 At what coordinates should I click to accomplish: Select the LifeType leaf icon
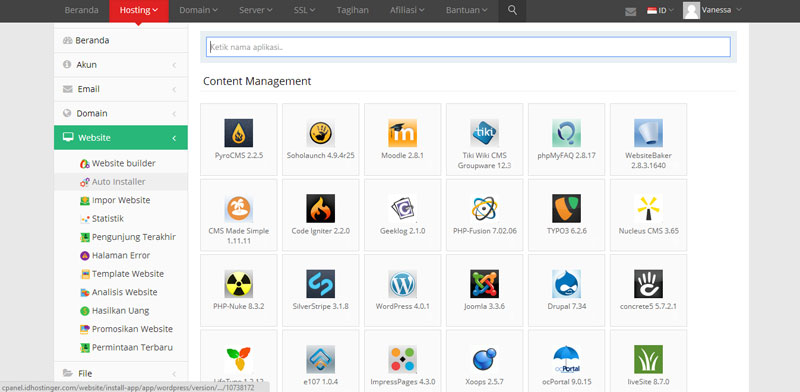click(238, 359)
